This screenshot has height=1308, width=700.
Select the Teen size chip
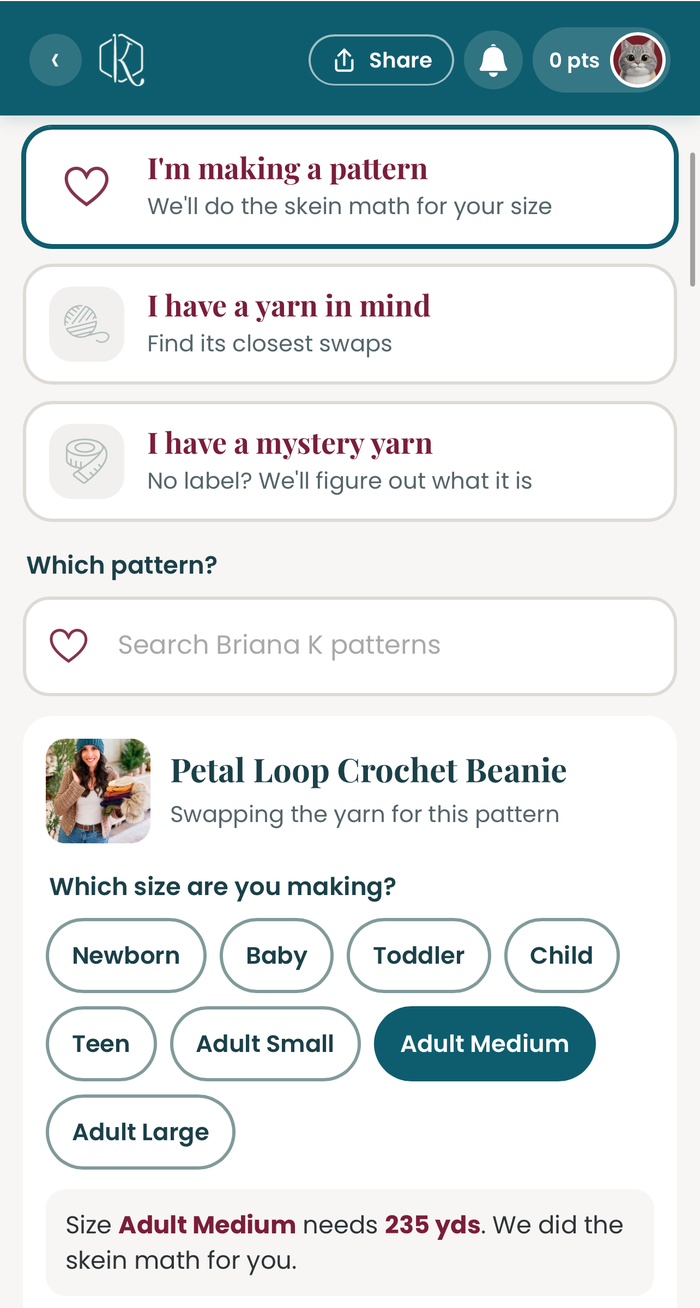click(101, 1044)
